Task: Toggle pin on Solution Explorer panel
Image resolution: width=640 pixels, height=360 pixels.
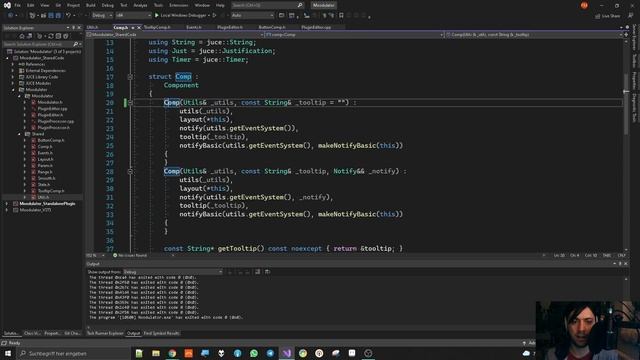Action: (x=73, y=27)
